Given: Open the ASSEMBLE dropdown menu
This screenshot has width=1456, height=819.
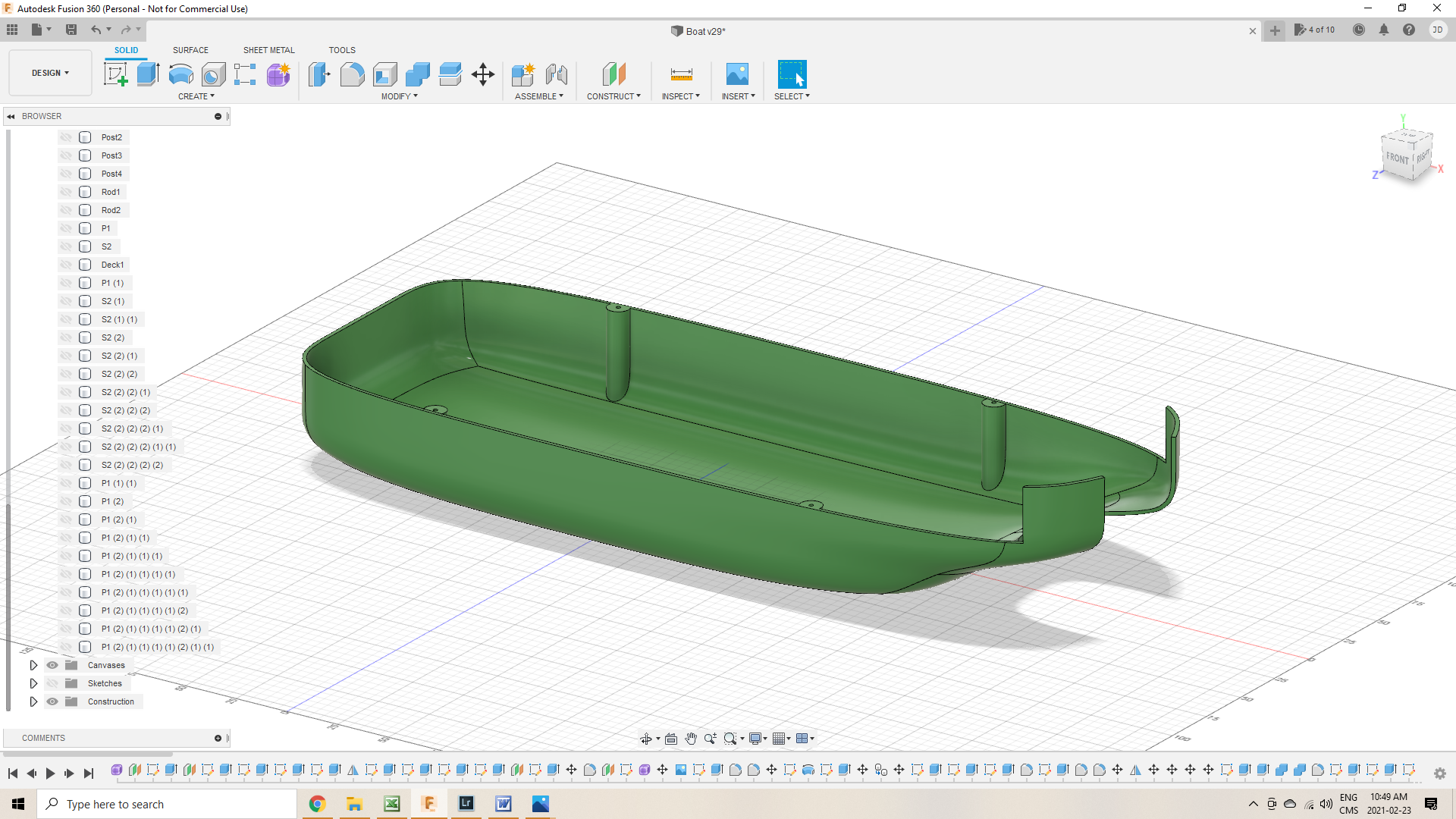Looking at the screenshot, I should [539, 96].
